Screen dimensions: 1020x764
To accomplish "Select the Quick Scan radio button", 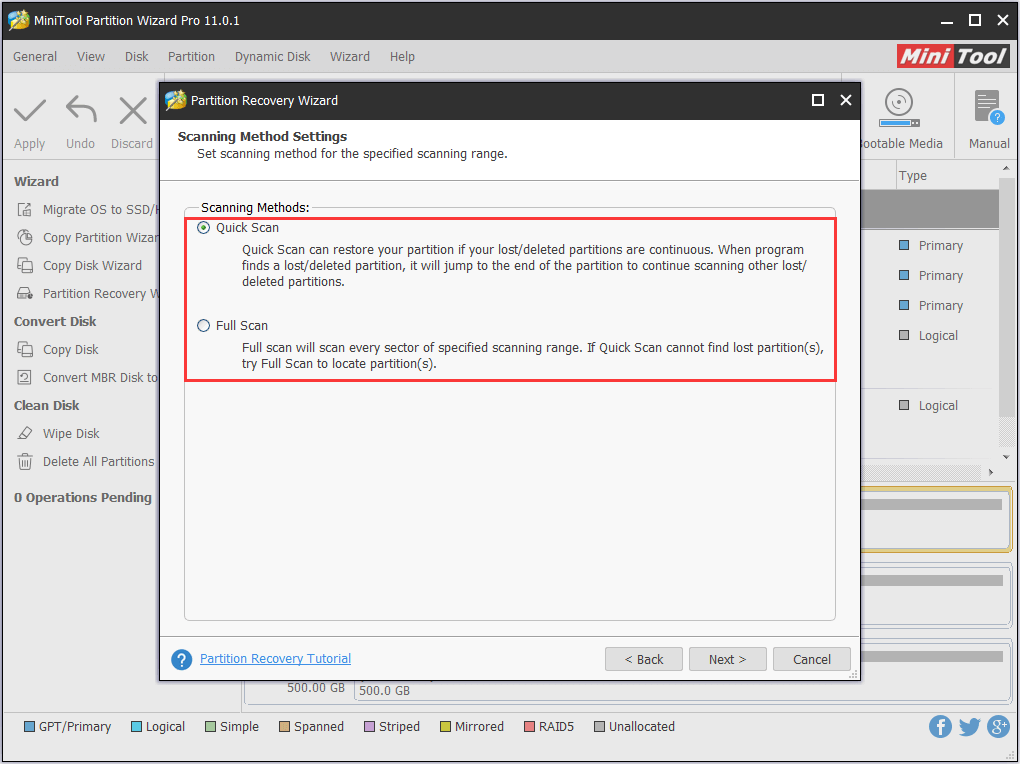I will [204, 228].
